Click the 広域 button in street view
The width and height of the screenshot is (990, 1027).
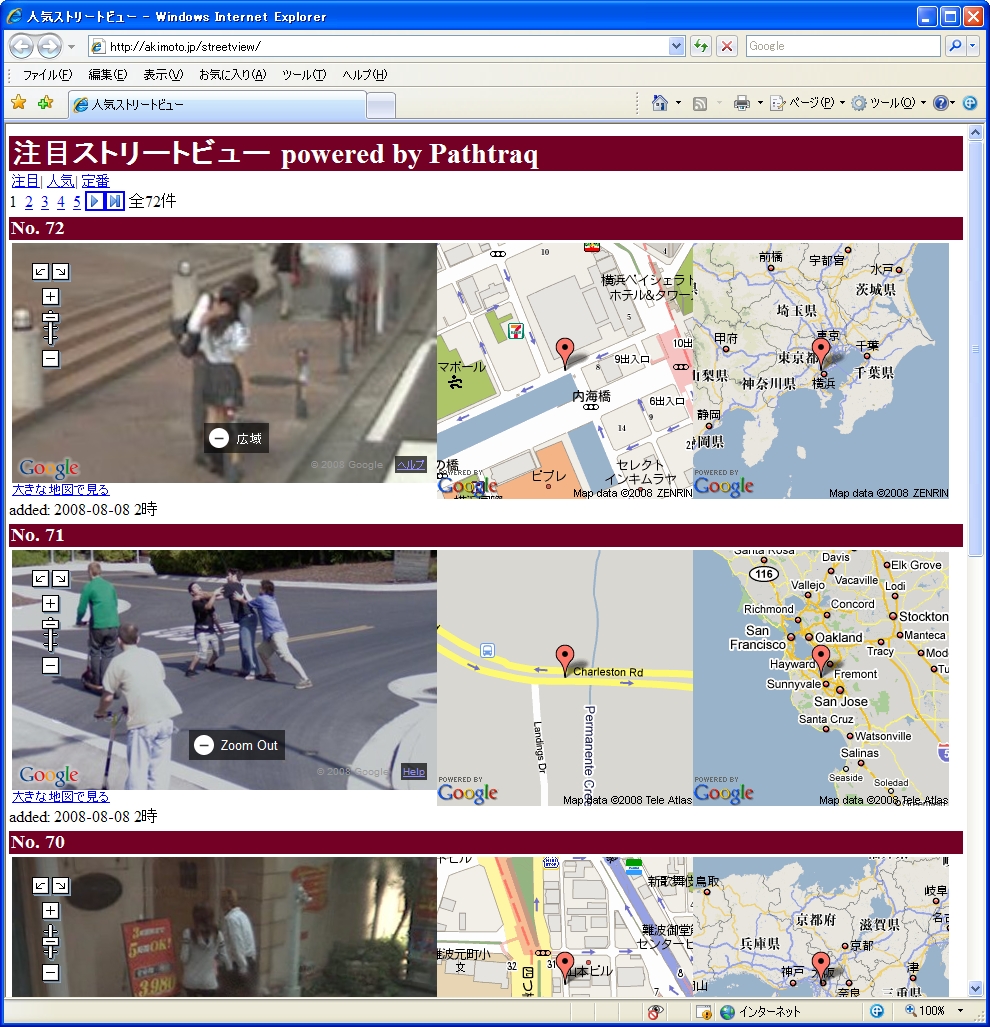tap(236, 438)
